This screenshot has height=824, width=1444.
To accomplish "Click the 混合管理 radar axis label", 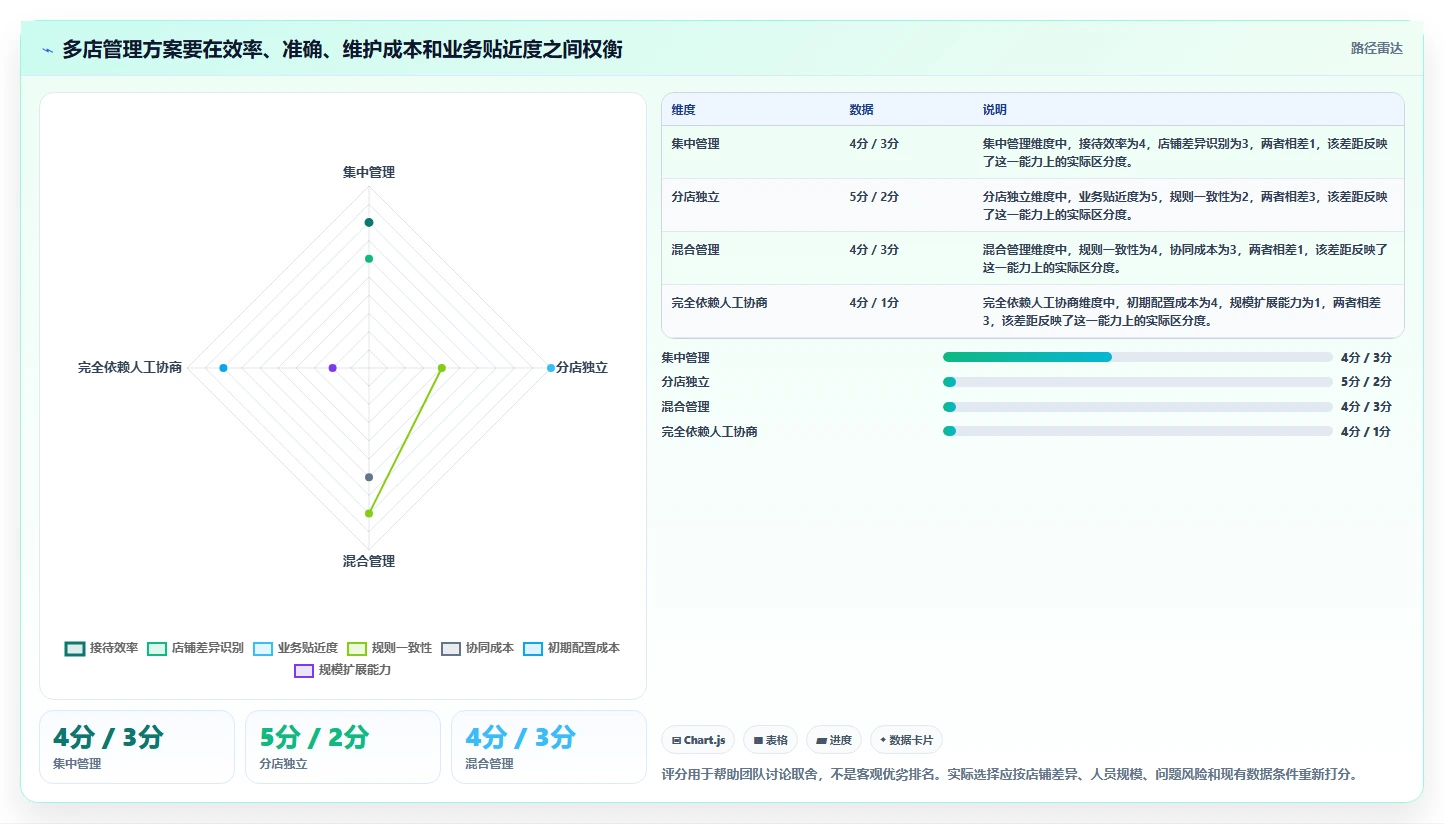I will pyautogui.click(x=369, y=561).
